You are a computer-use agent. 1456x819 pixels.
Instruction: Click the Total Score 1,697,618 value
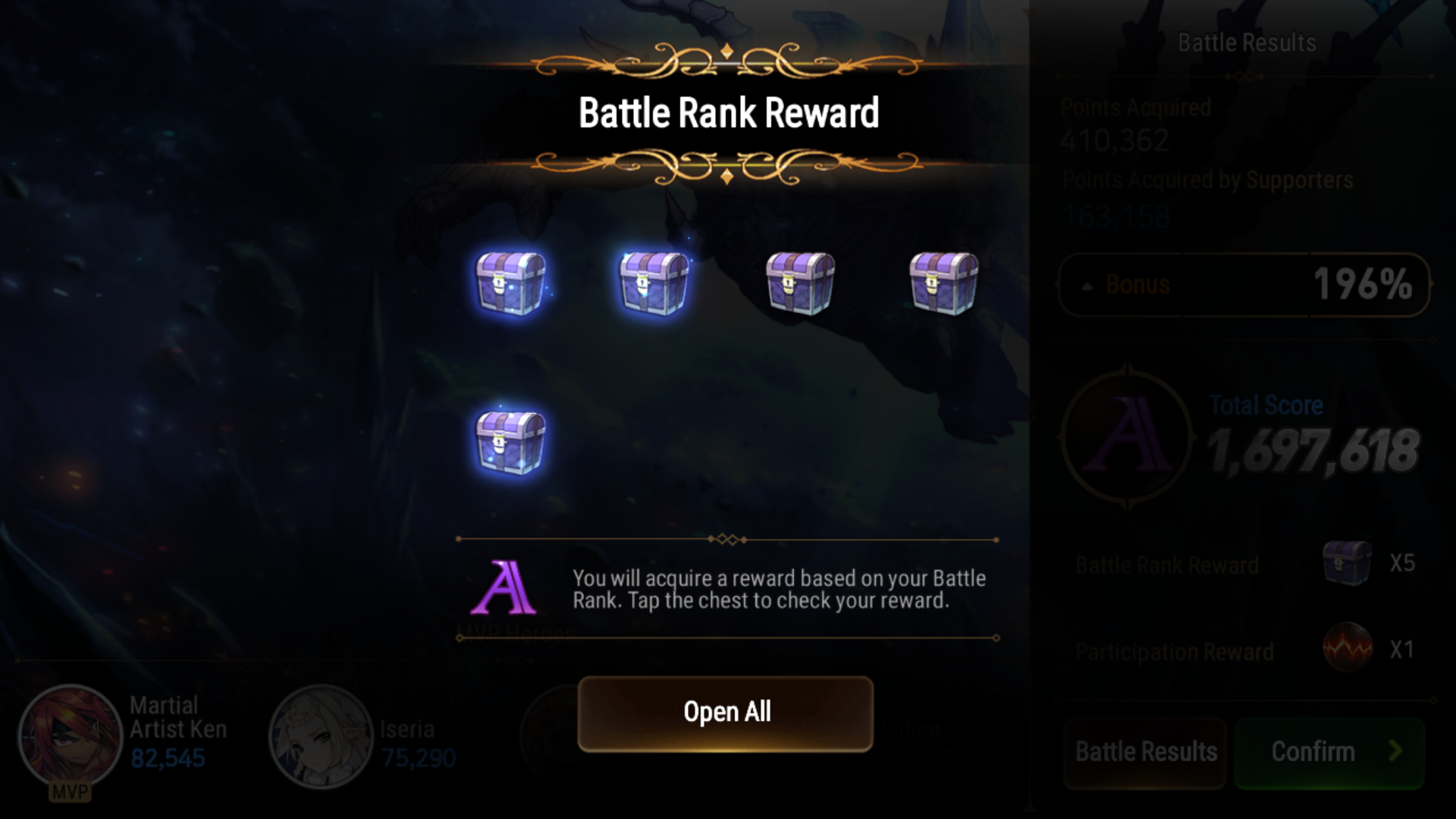[1313, 451]
